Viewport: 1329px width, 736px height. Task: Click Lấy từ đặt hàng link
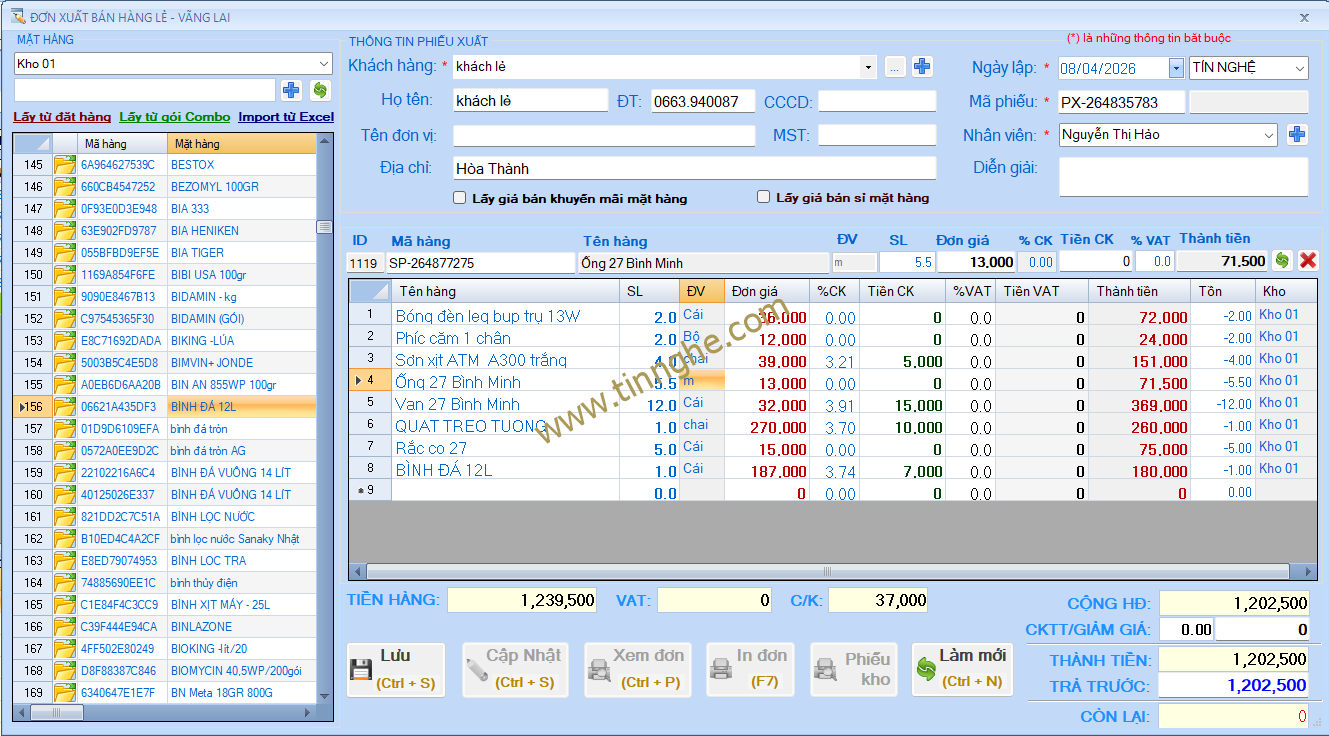(x=62, y=117)
